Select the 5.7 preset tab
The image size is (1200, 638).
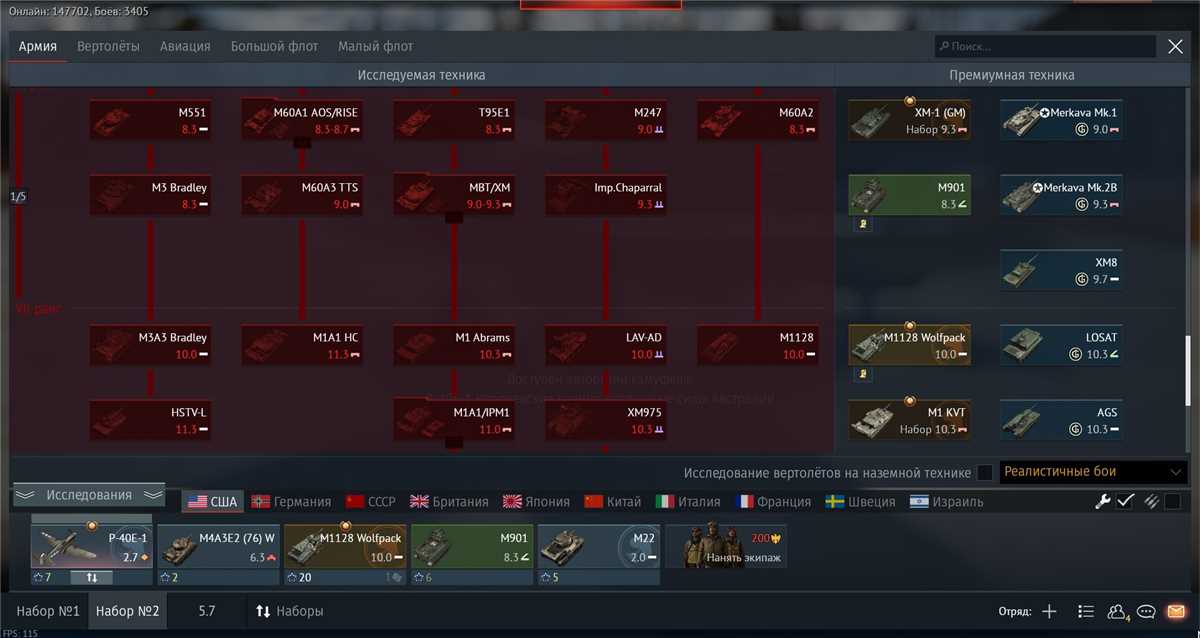pyautogui.click(x=206, y=610)
